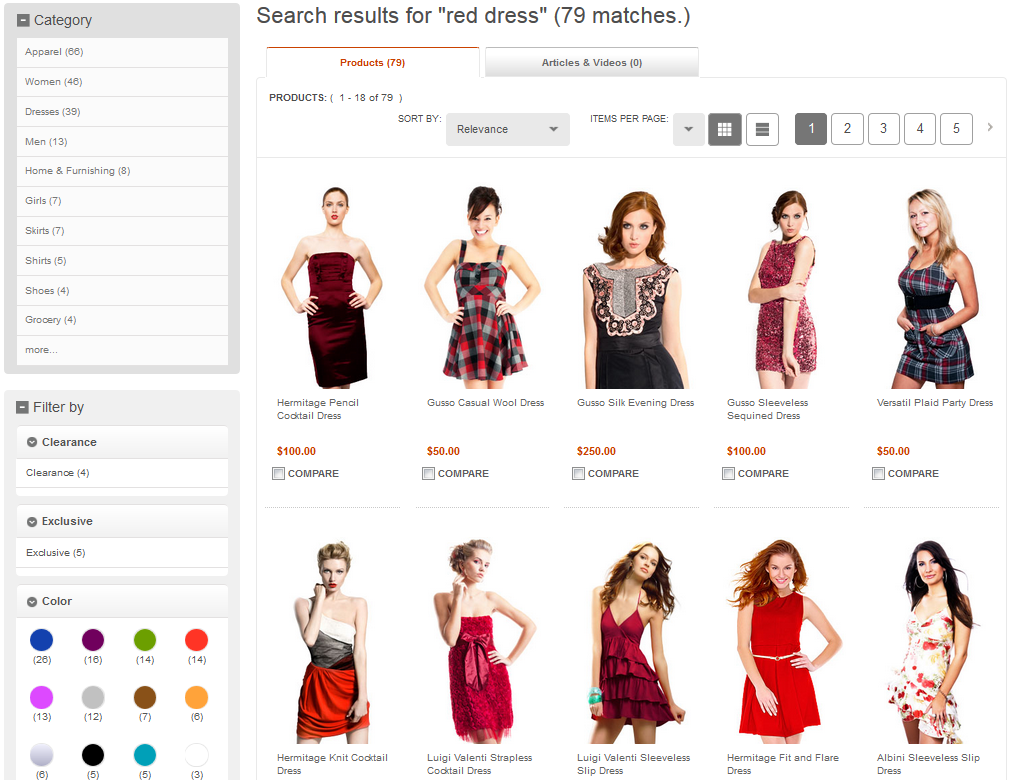
Task: Open Gusso Silk Evening Dress title link
Action: pos(635,403)
